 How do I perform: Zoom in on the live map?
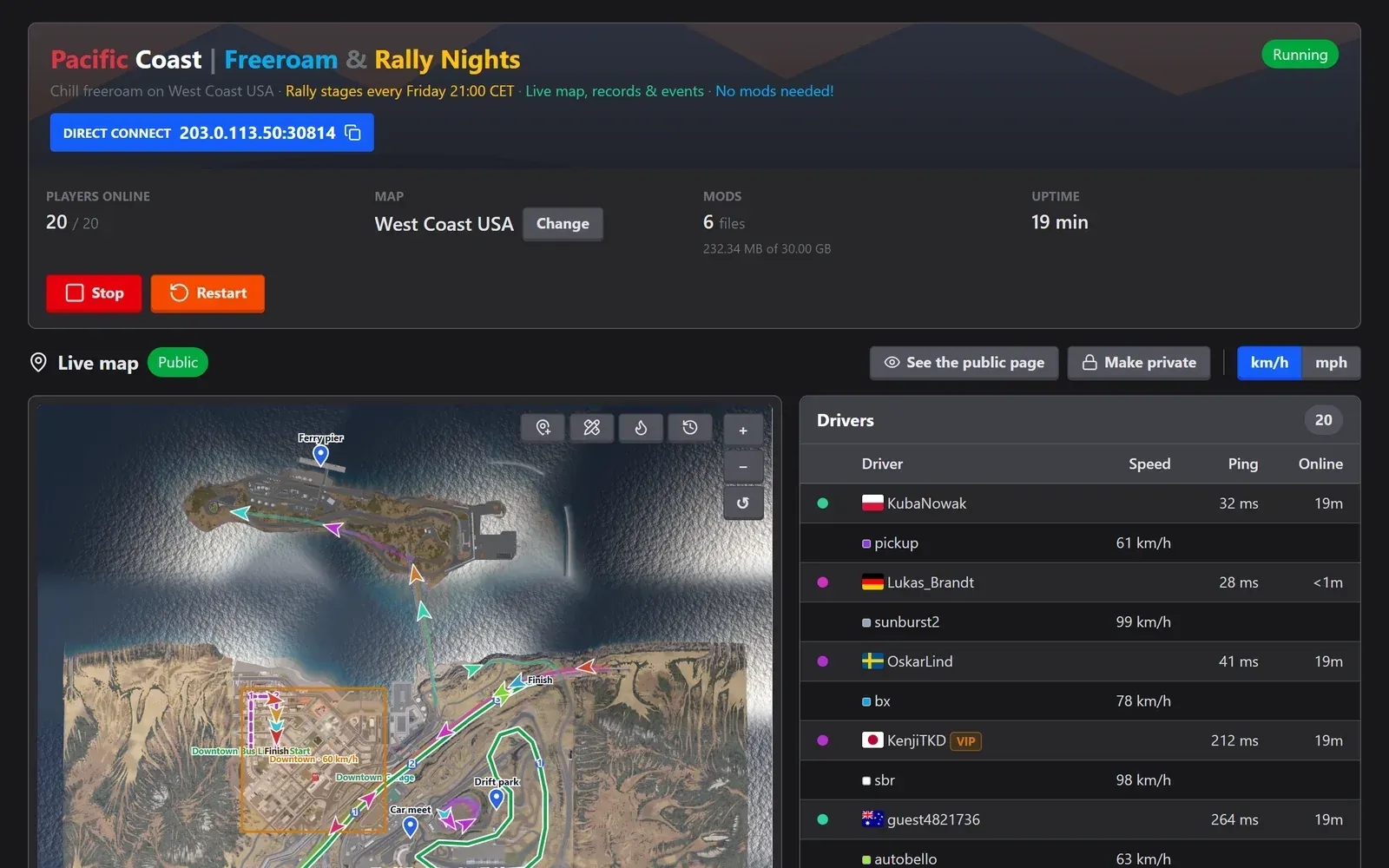coord(743,431)
